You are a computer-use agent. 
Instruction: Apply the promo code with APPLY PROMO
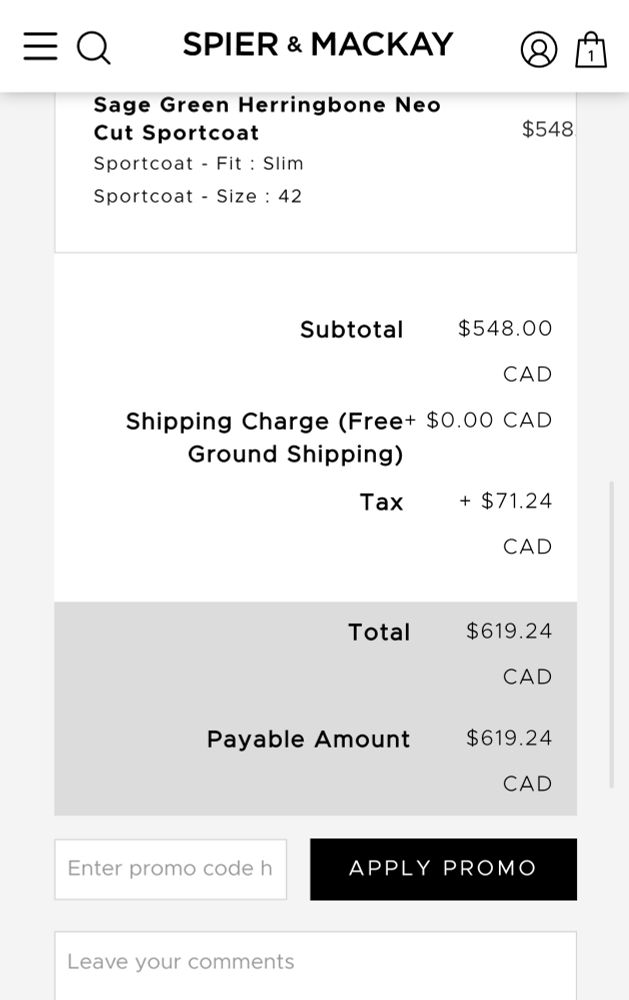[x=443, y=869]
